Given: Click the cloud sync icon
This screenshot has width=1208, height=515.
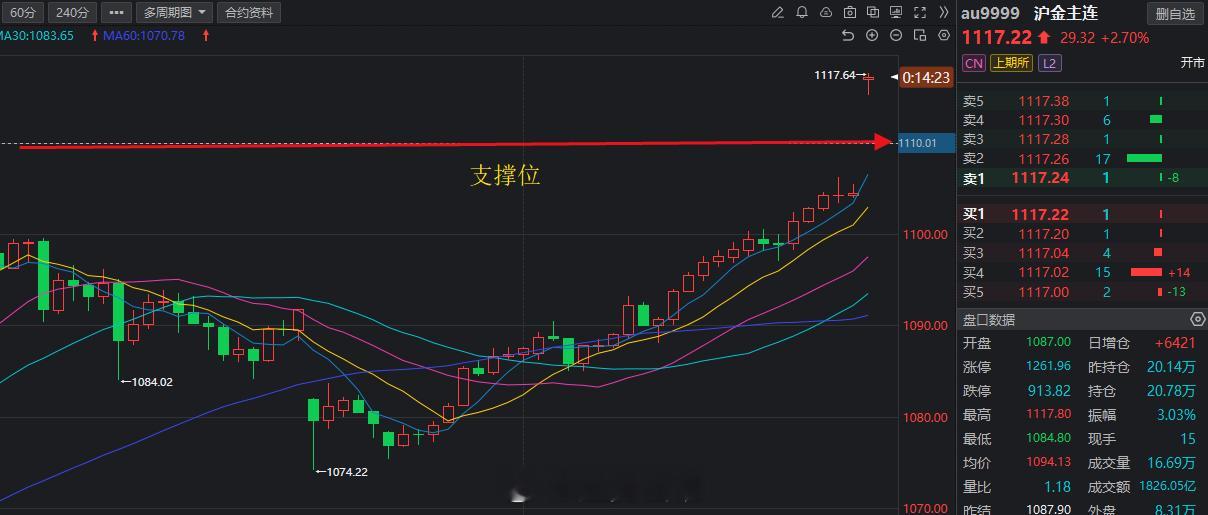Looking at the screenshot, I should (x=826, y=13).
